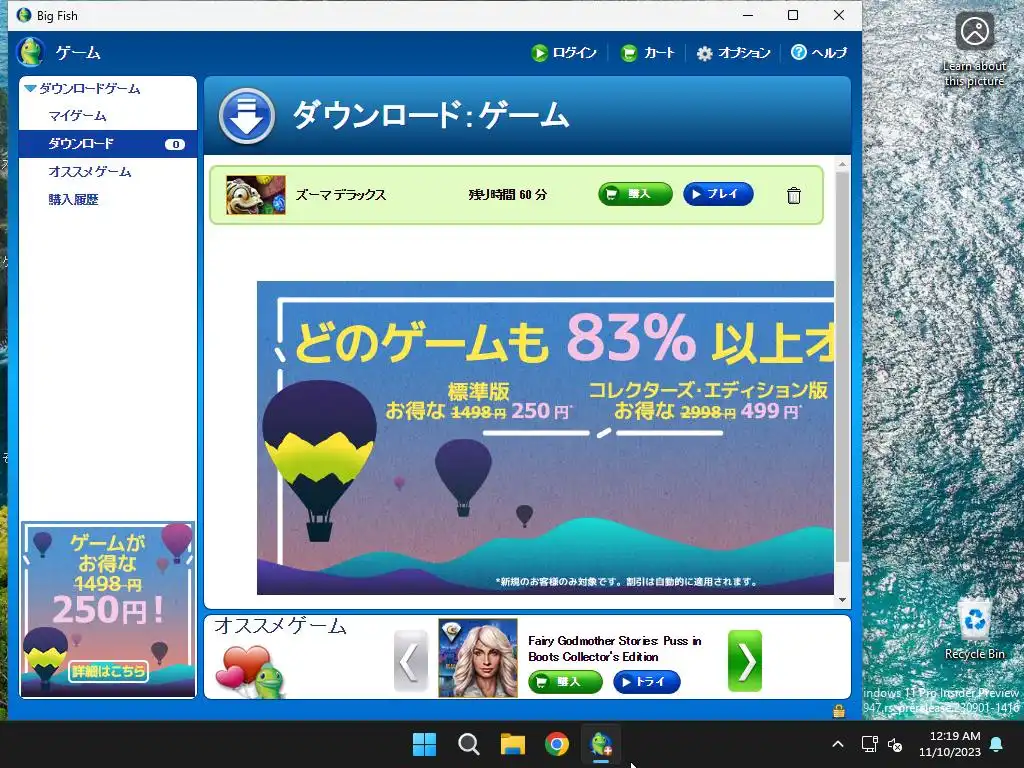Show hidden tray icons chevron
The image size is (1024, 768).
838,744
